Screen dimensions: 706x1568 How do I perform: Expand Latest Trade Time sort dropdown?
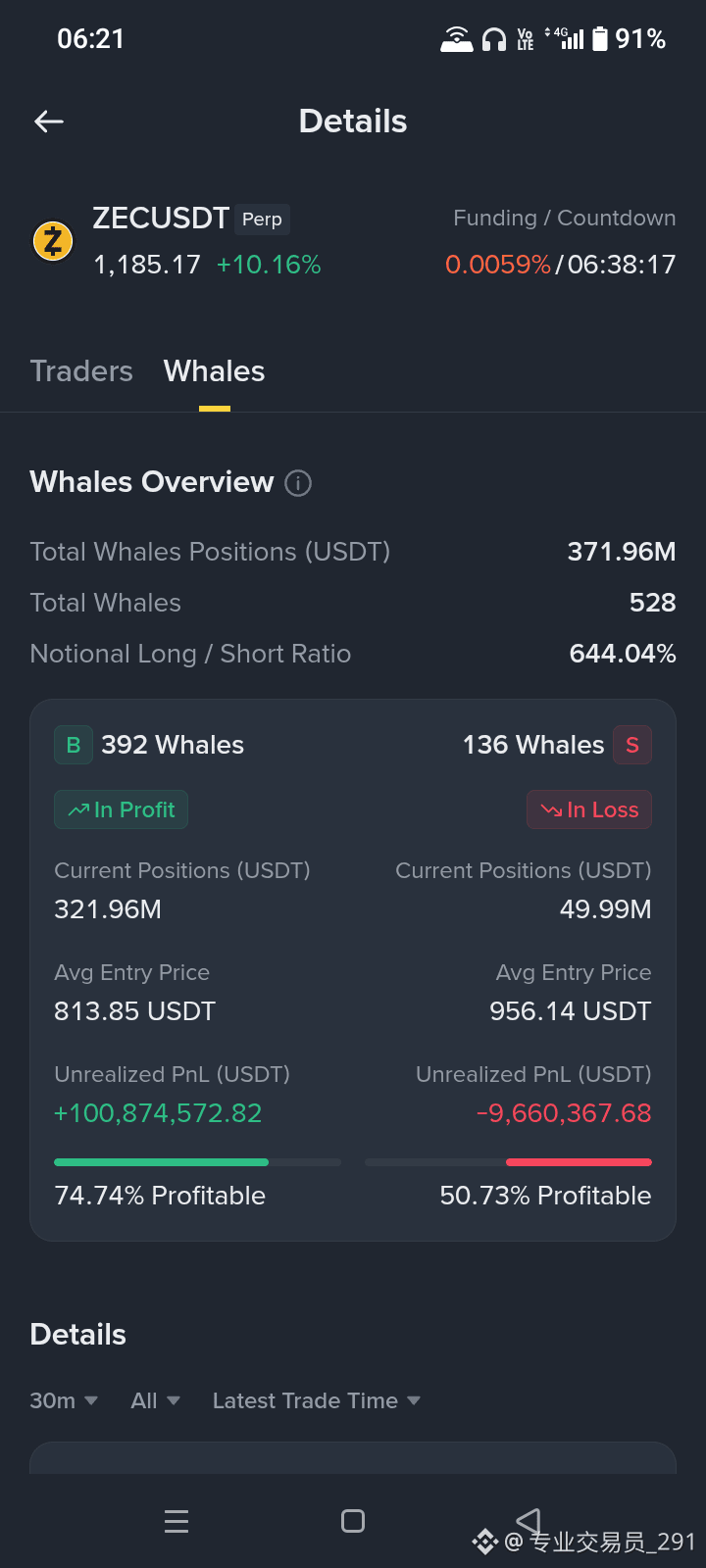[x=317, y=1400]
